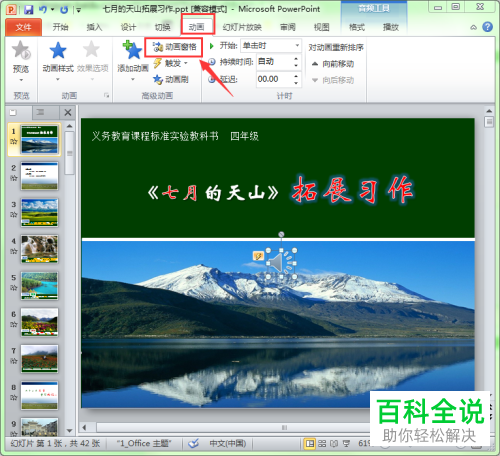Screen dimensions: 500x456
Task: Select slide 5 thumbnail
Action: pos(39,286)
